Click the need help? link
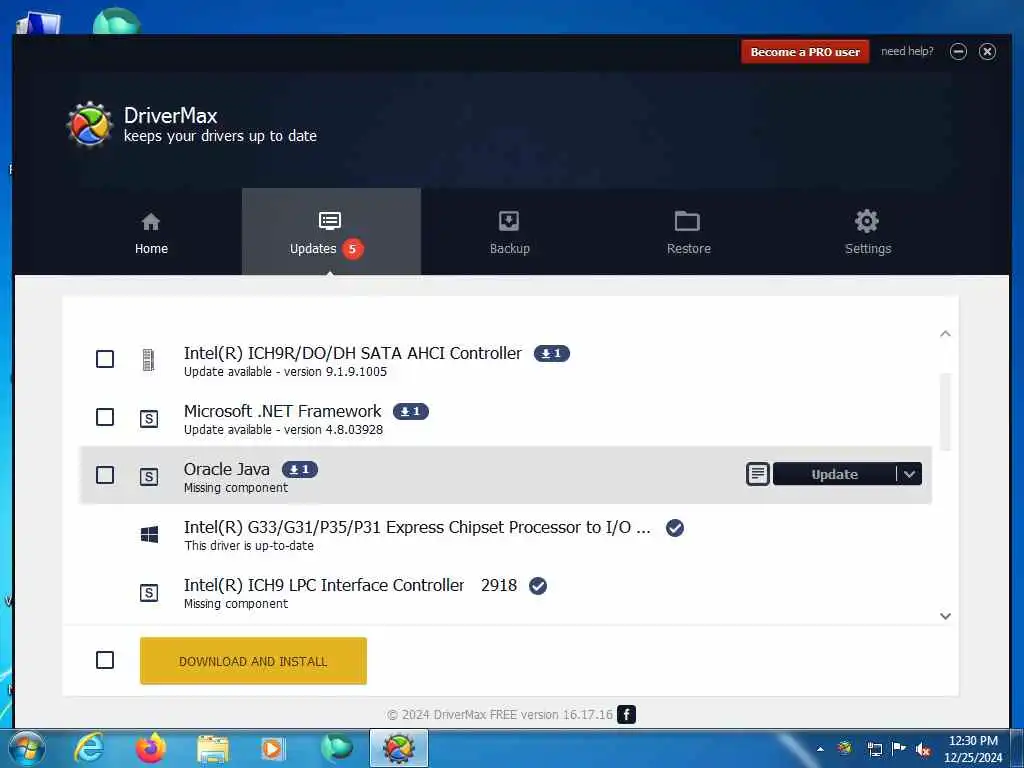 click(907, 51)
